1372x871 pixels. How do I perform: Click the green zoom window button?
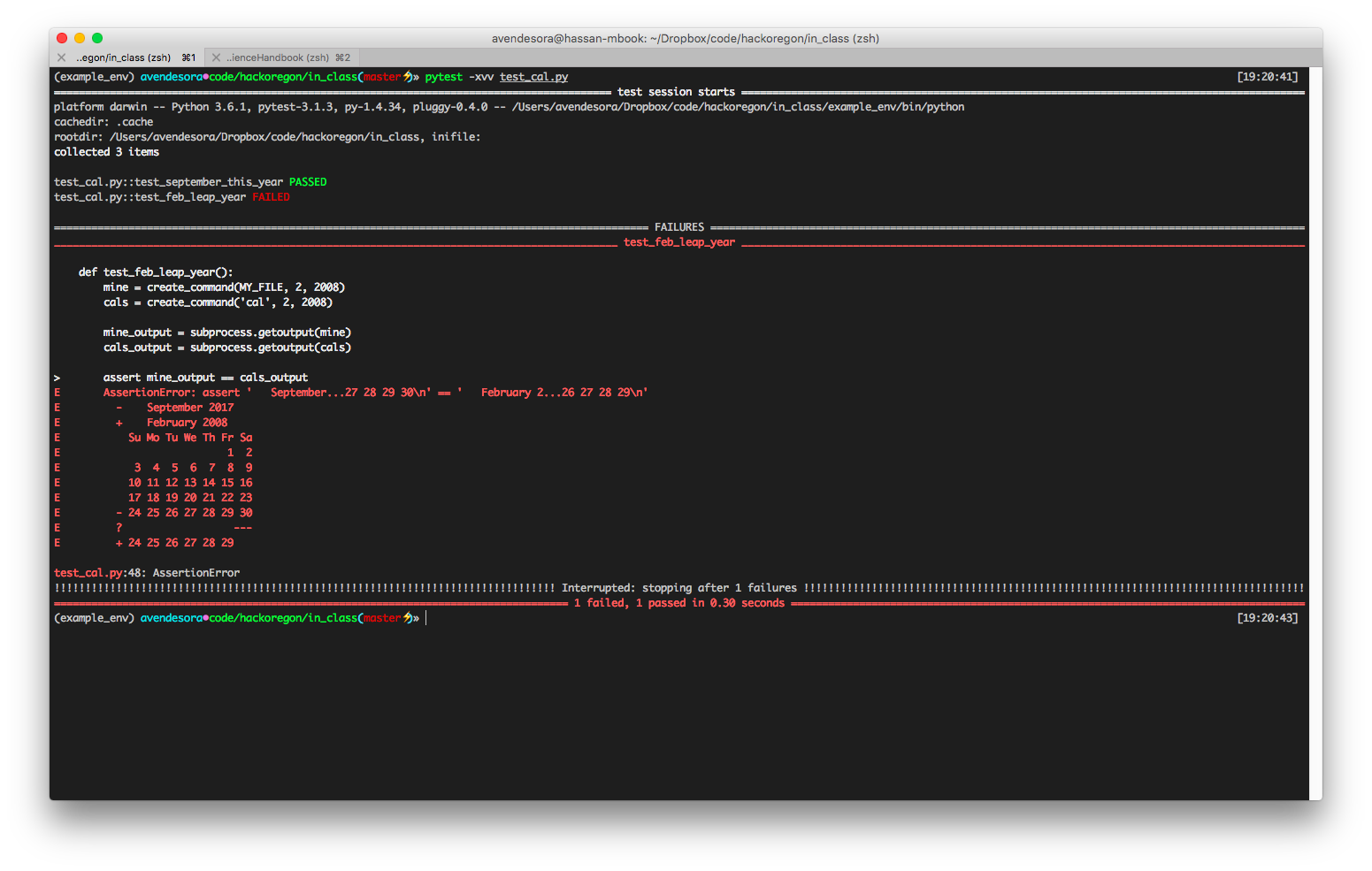(x=97, y=38)
